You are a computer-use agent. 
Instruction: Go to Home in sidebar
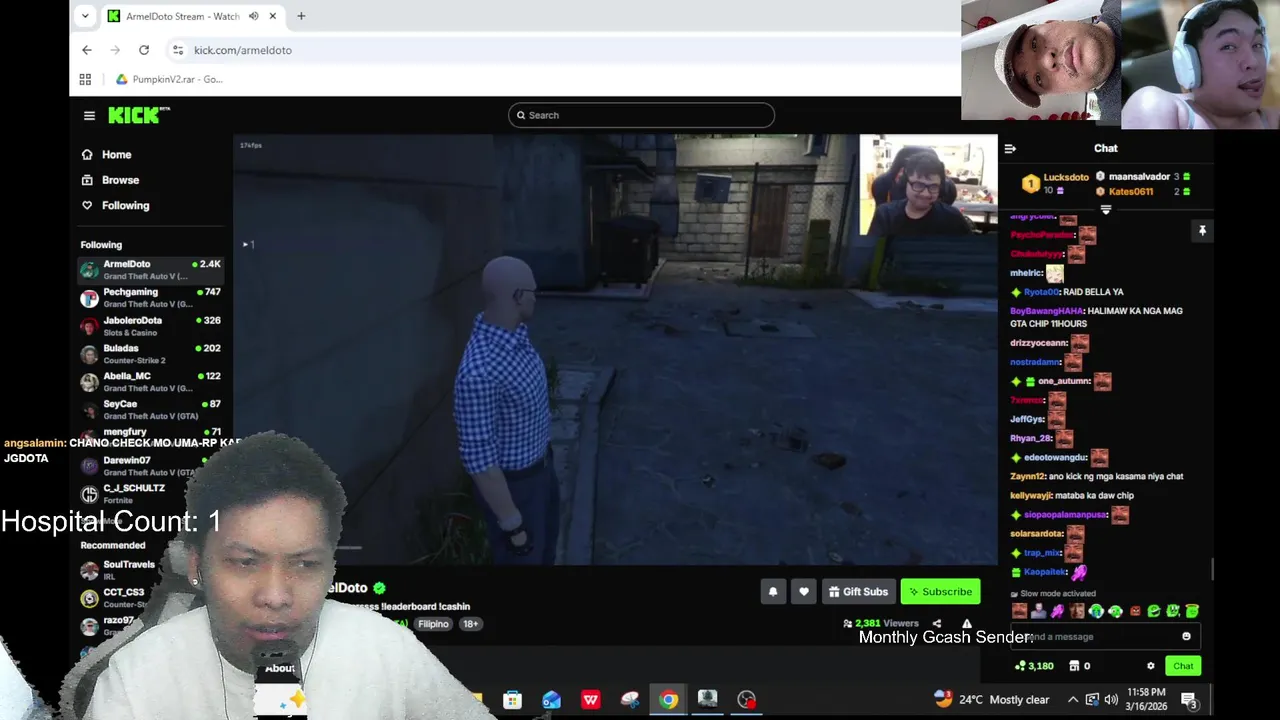click(106, 155)
